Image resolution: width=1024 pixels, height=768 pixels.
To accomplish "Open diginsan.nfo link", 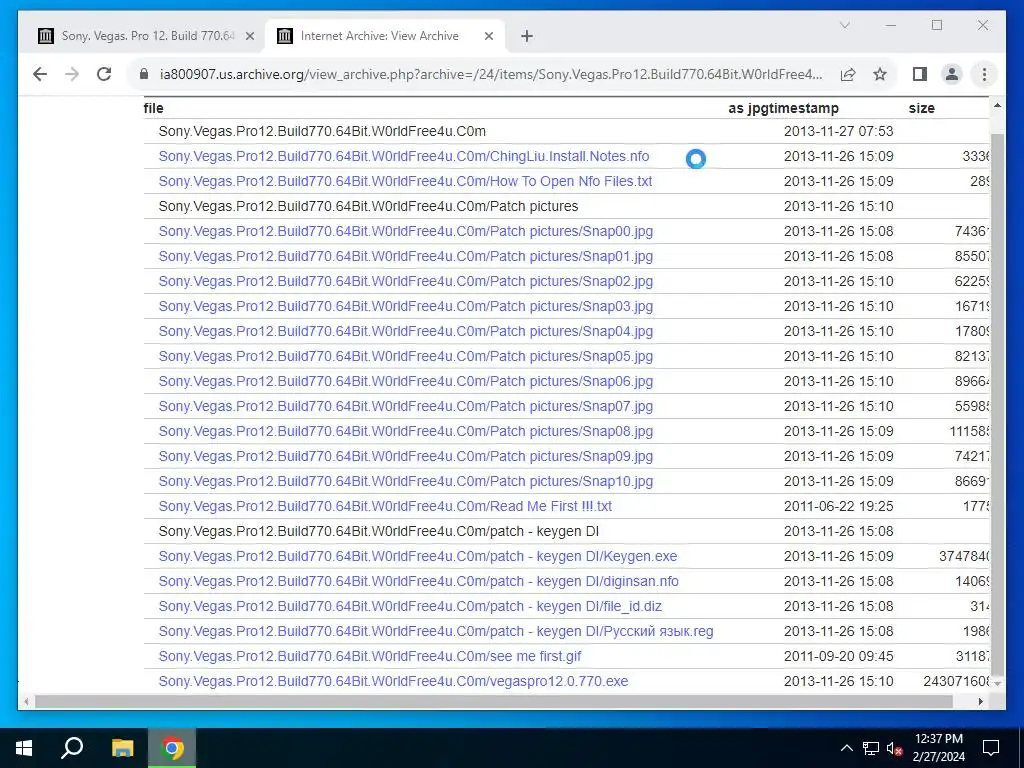I will click(x=419, y=581).
